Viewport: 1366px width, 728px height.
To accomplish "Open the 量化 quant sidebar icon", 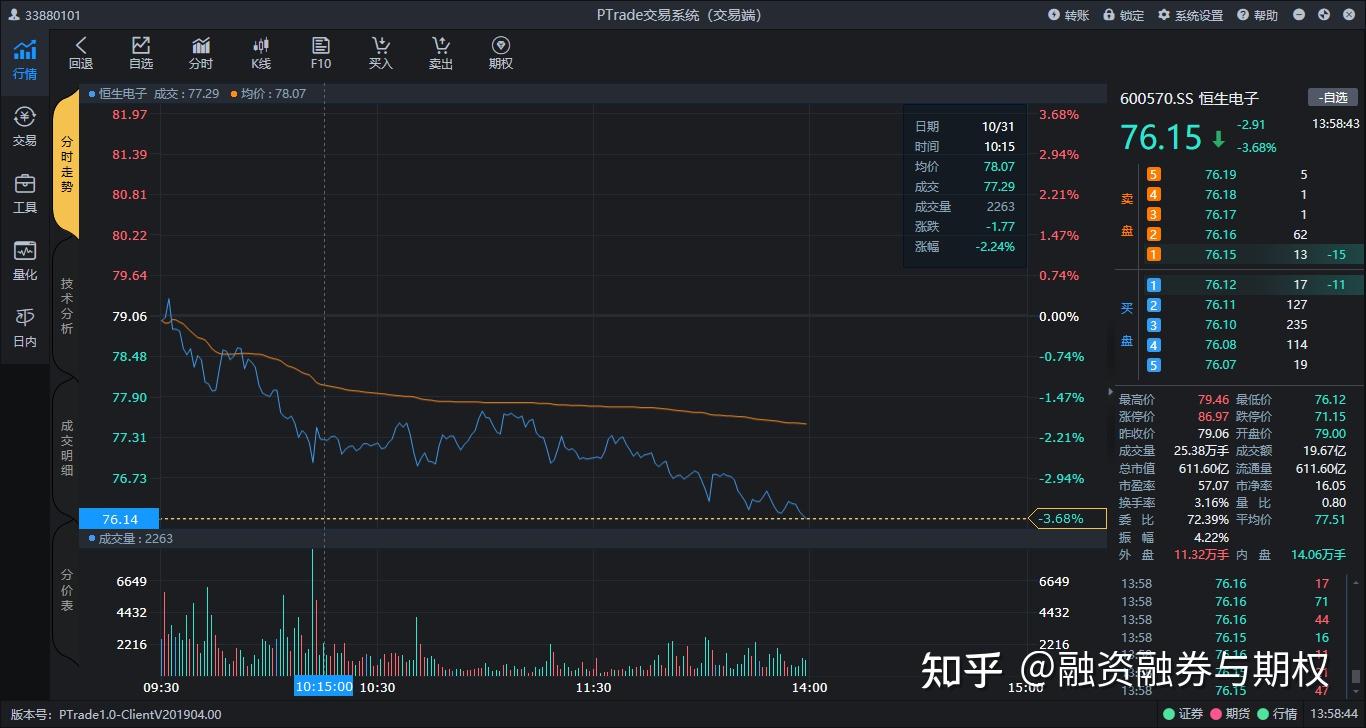I will coord(24,261).
